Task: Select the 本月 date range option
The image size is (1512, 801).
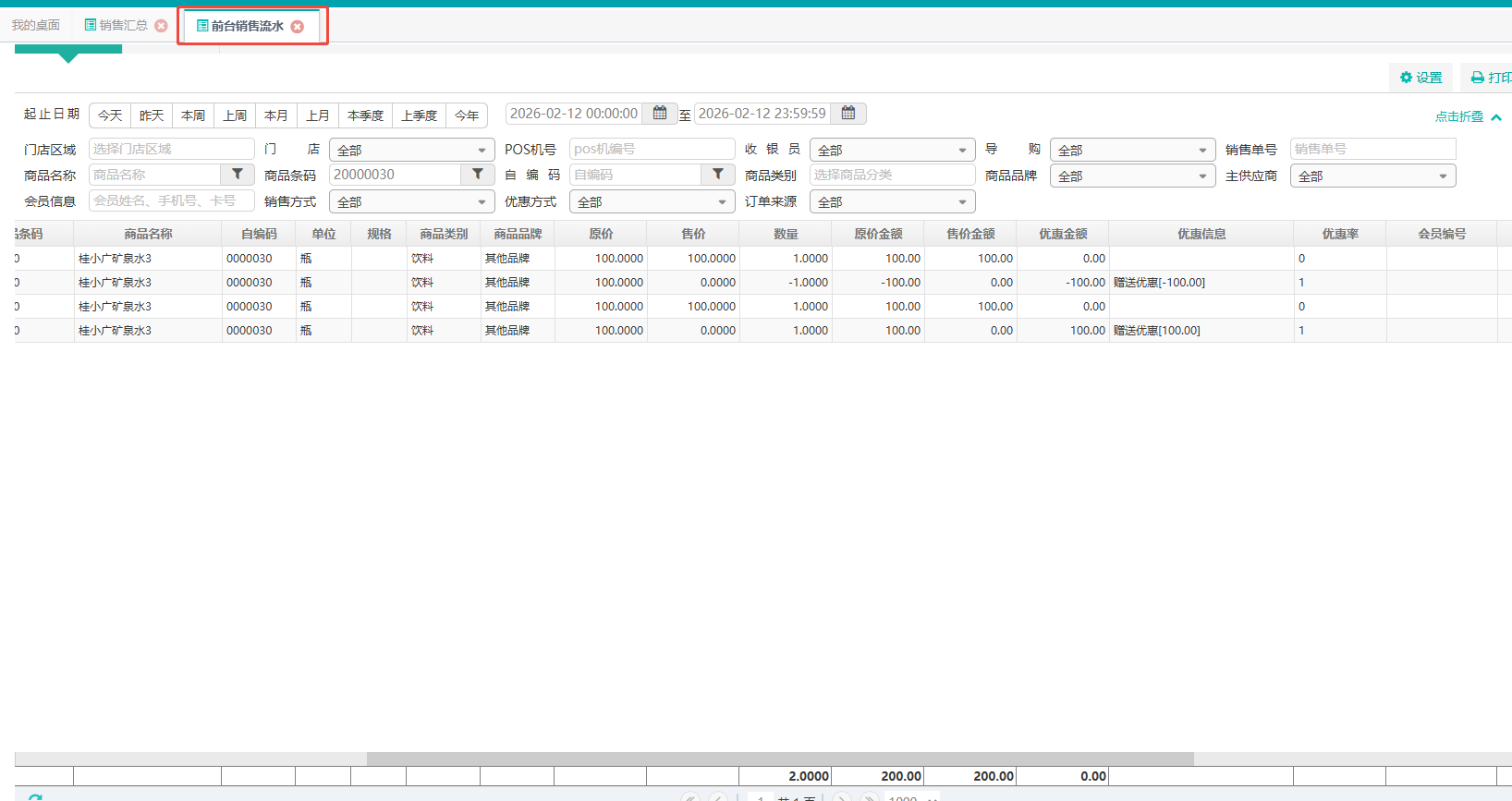Action: 276,115
